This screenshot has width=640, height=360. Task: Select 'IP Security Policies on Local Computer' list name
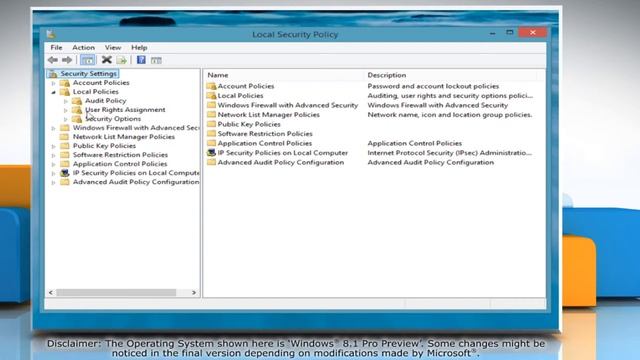[283, 153]
